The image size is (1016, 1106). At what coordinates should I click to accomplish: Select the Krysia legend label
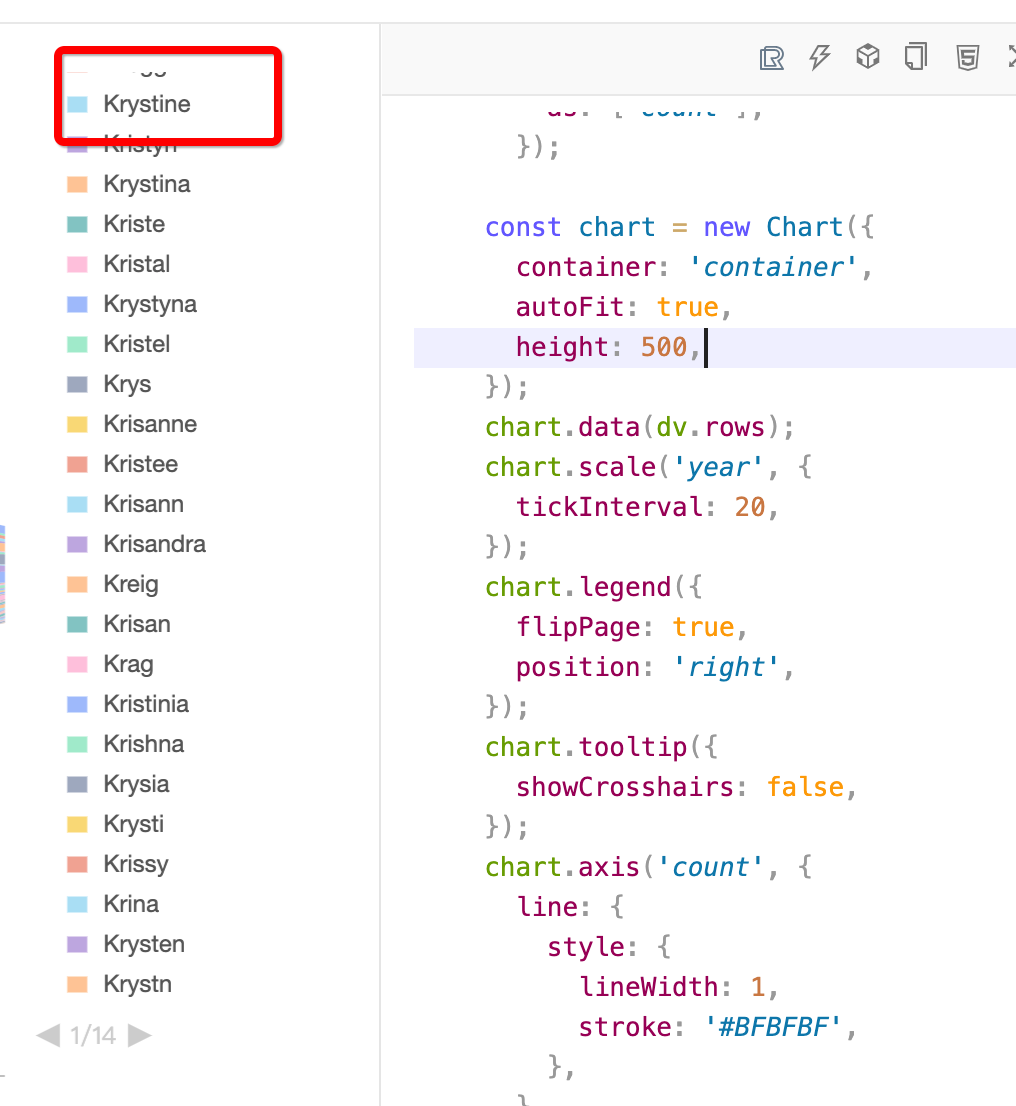(136, 784)
